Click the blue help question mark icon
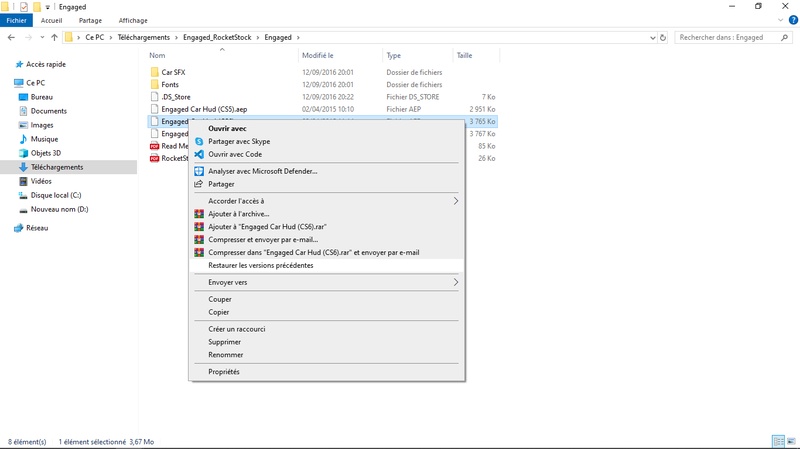The image size is (800, 449). click(x=792, y=20)
